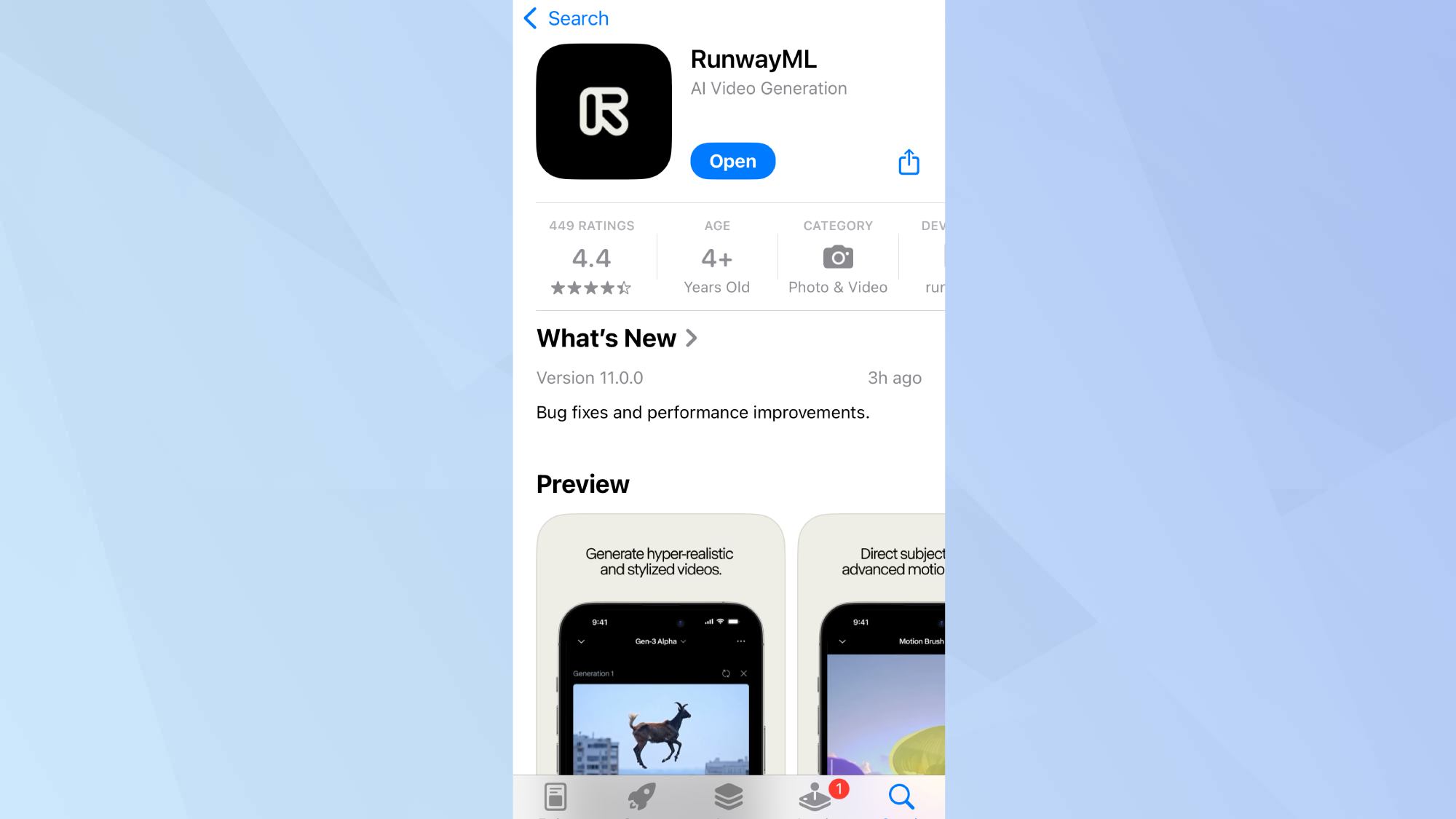View the 4.4 star rating details
Screen dimensions: 1456x819
pyautogui.click(x=591, y=257)
